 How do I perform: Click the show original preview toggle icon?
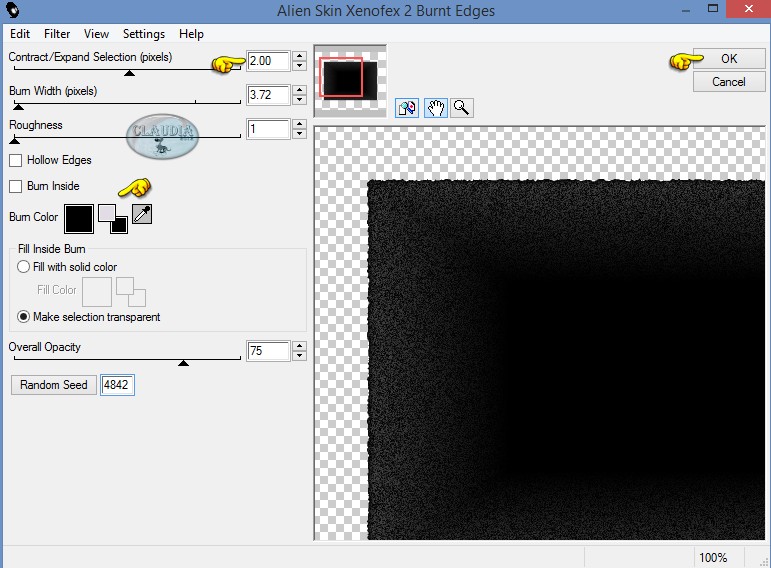407,108
